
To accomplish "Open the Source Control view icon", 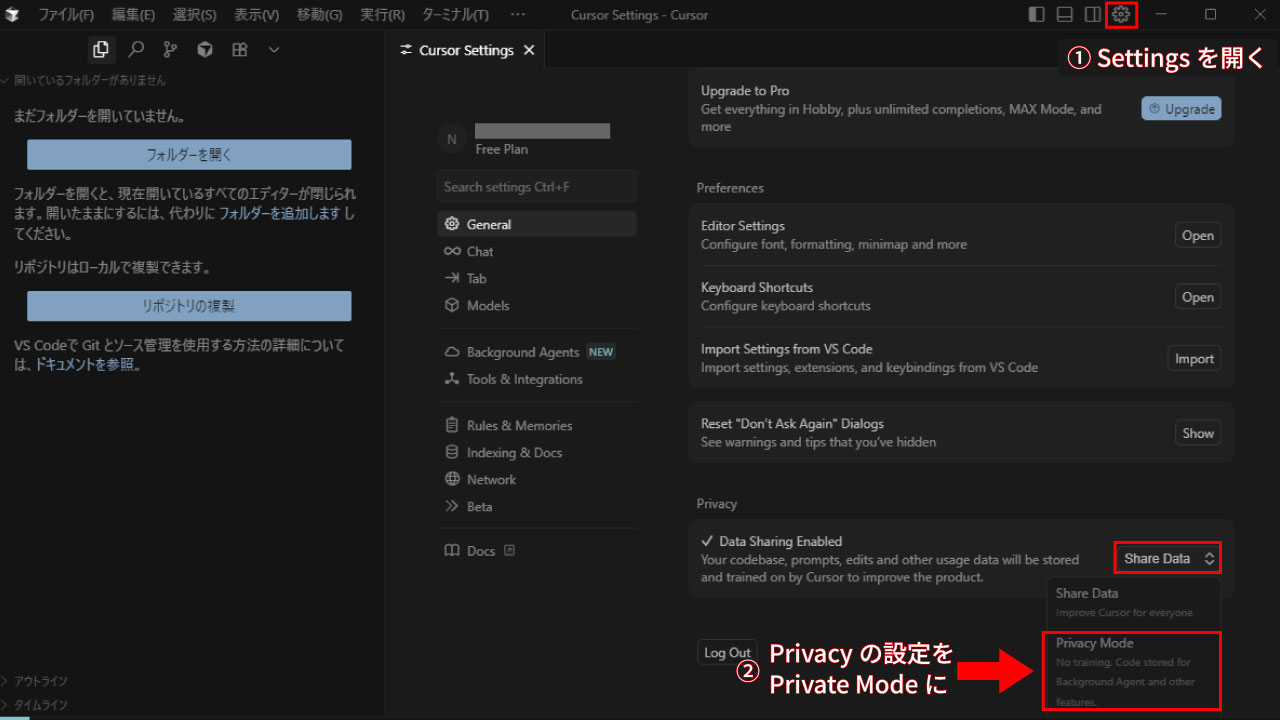I will click(x=170, y=49).
